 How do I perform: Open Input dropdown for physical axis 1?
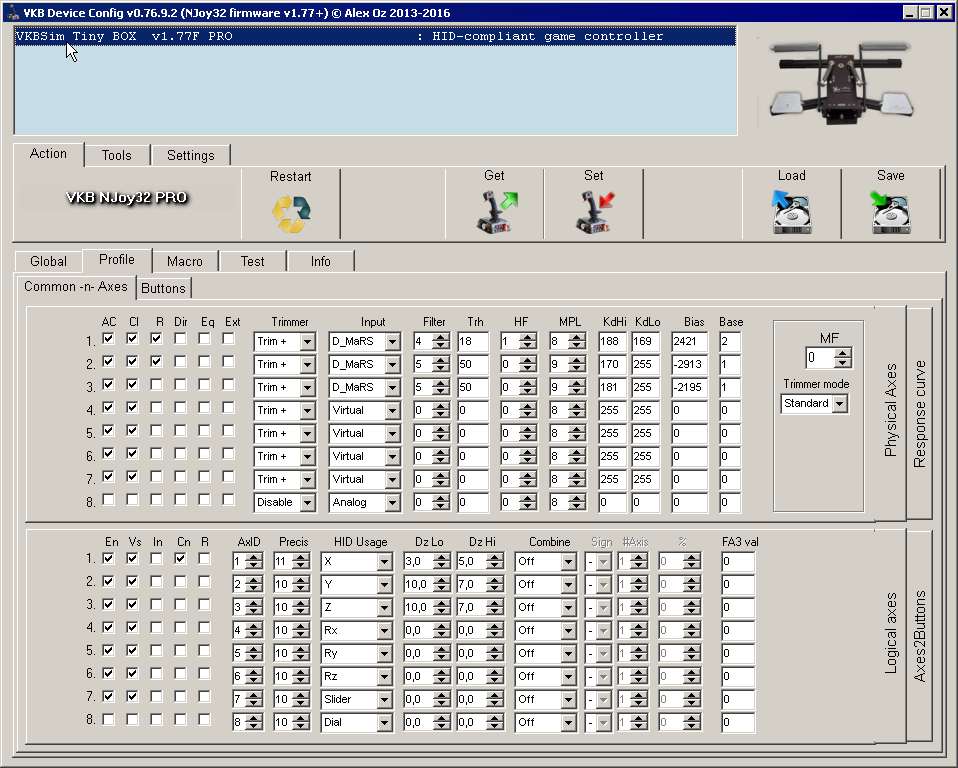pos(392,342)
